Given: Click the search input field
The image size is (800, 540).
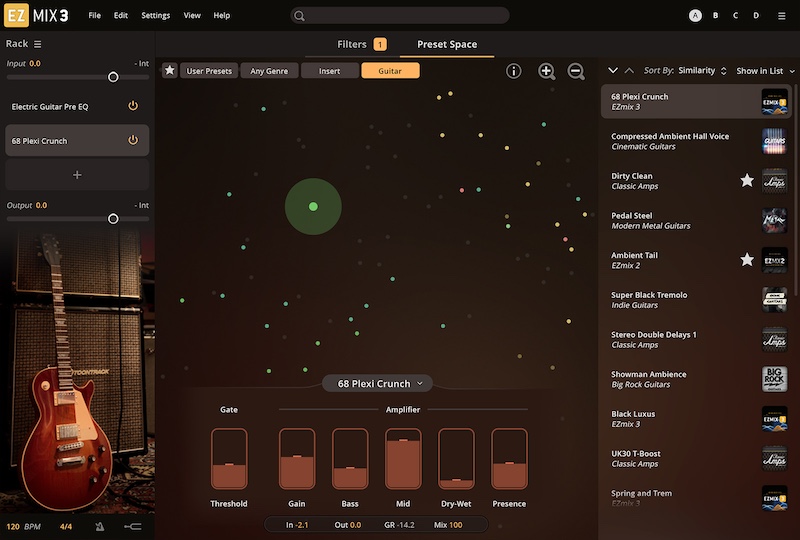Looking at the screenshot, I should 399,16.
